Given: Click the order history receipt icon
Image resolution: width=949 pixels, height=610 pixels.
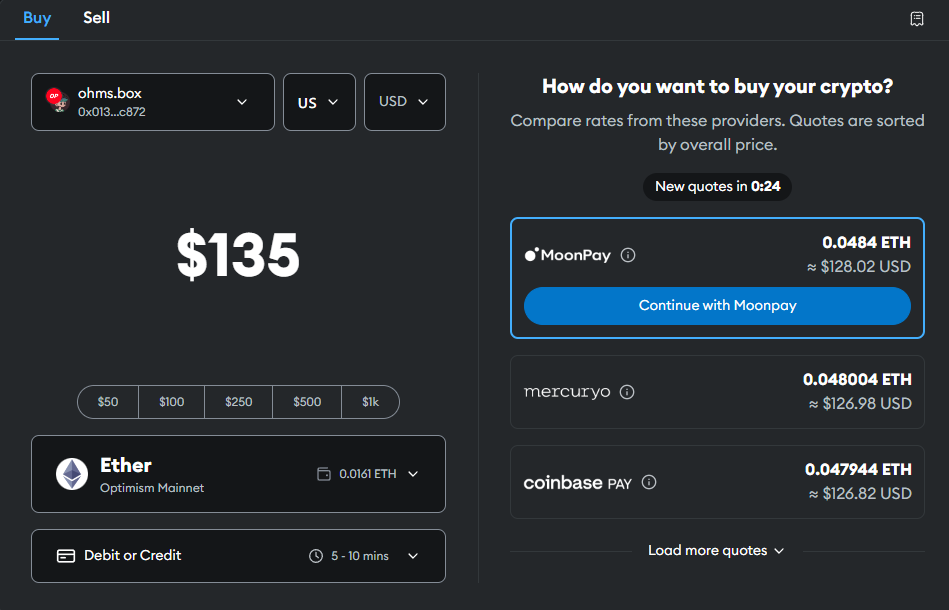Looking at the screenshot, I should tap(916, 19).
